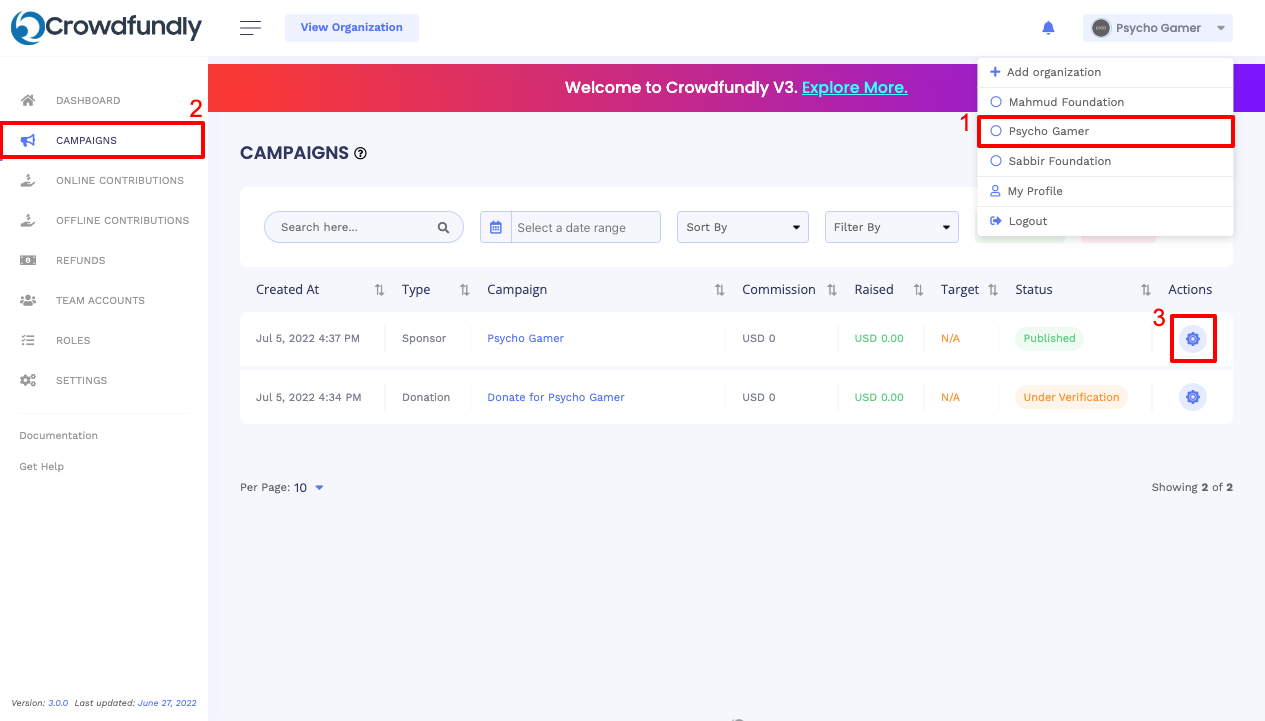Change the Per Page count dropdown
The image size is (1265, 721).
(310, 488)
